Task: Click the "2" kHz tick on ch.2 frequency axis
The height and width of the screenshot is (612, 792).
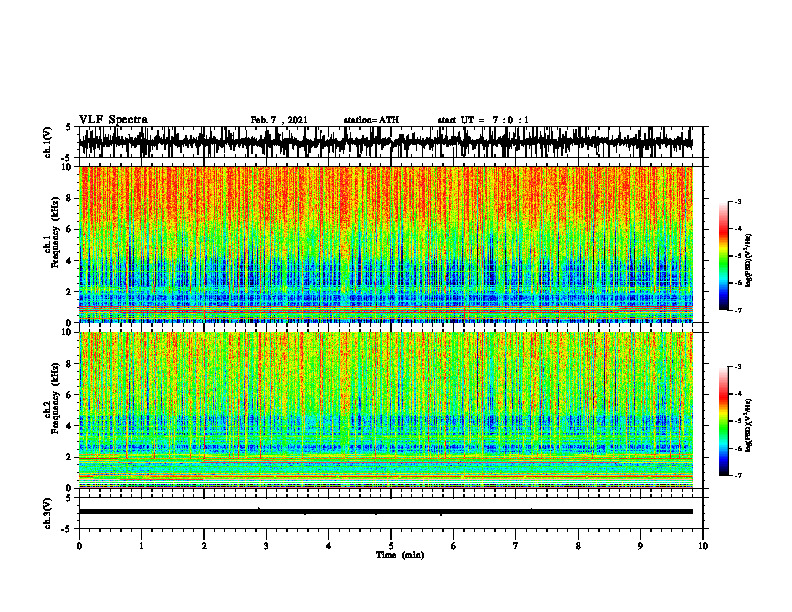Action: coord(69,457)
